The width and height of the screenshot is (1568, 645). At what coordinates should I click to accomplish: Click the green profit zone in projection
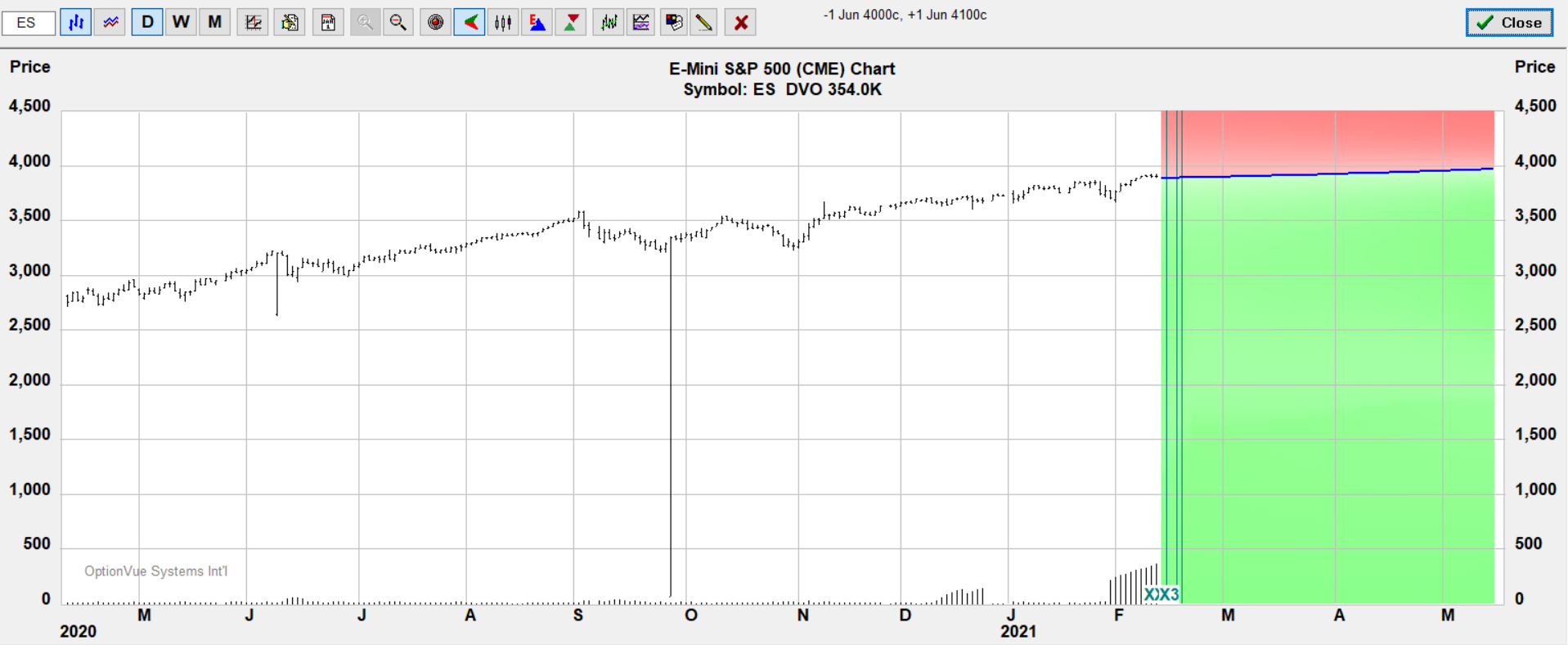click(x=1327, y=389)
